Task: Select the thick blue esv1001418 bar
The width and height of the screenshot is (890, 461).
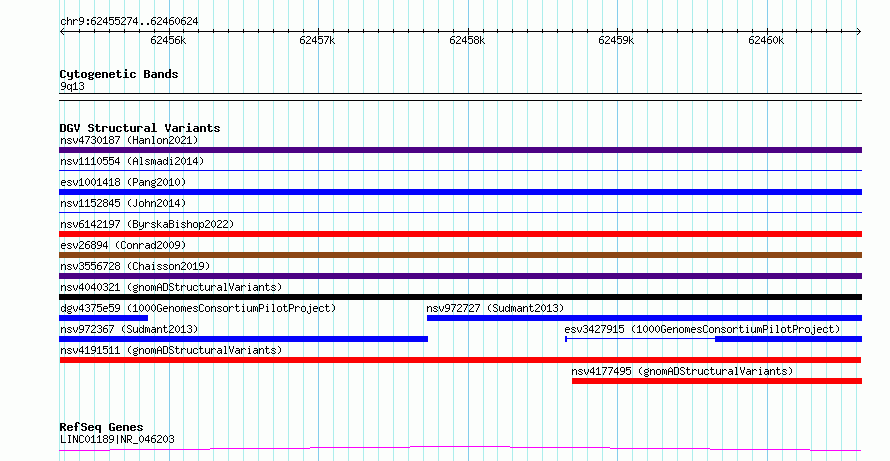Action: (x=460, y=192)
